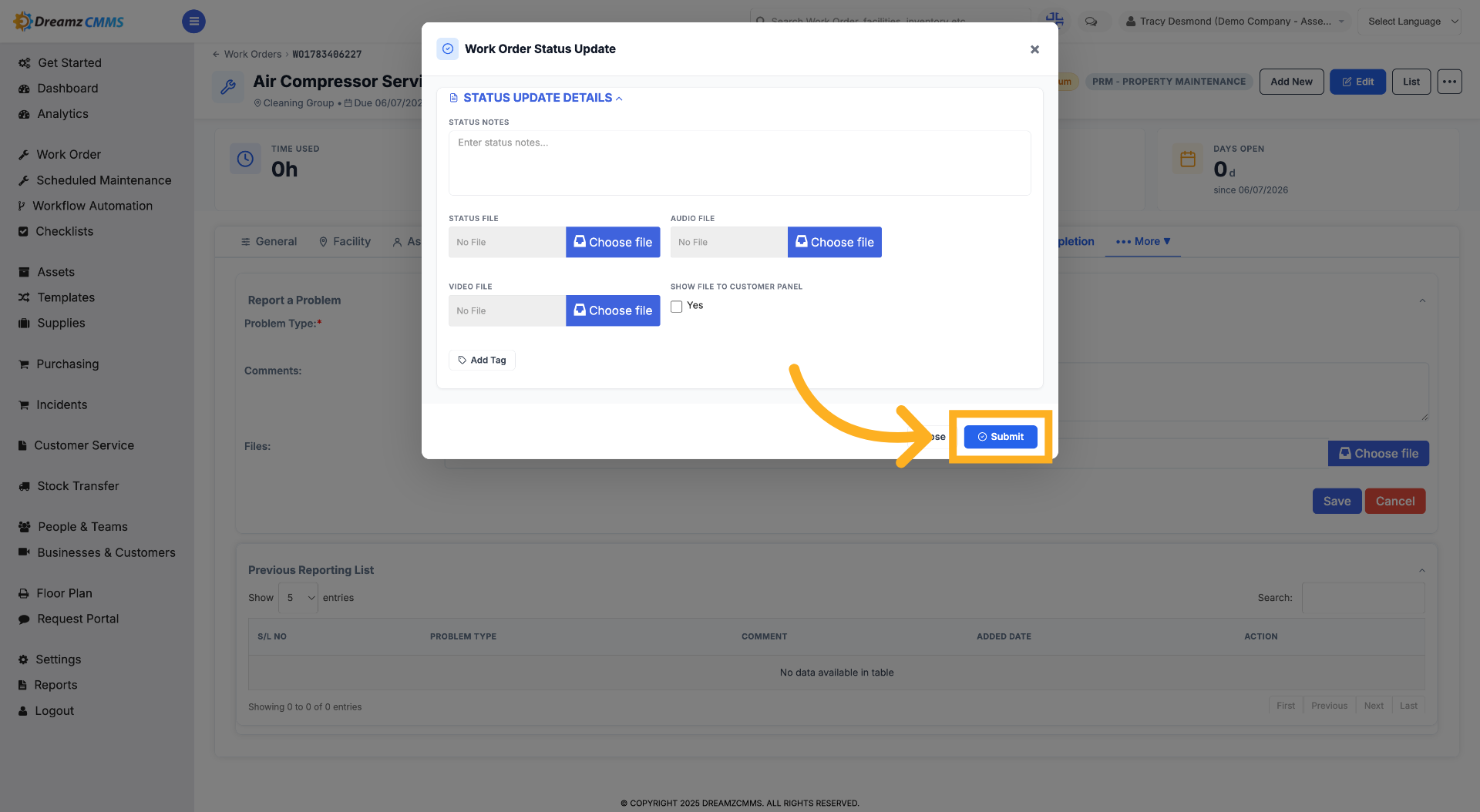Screen dimensions: 1480x812
Task: Expand the More tab dropdown
Action: pos(1143,241)
